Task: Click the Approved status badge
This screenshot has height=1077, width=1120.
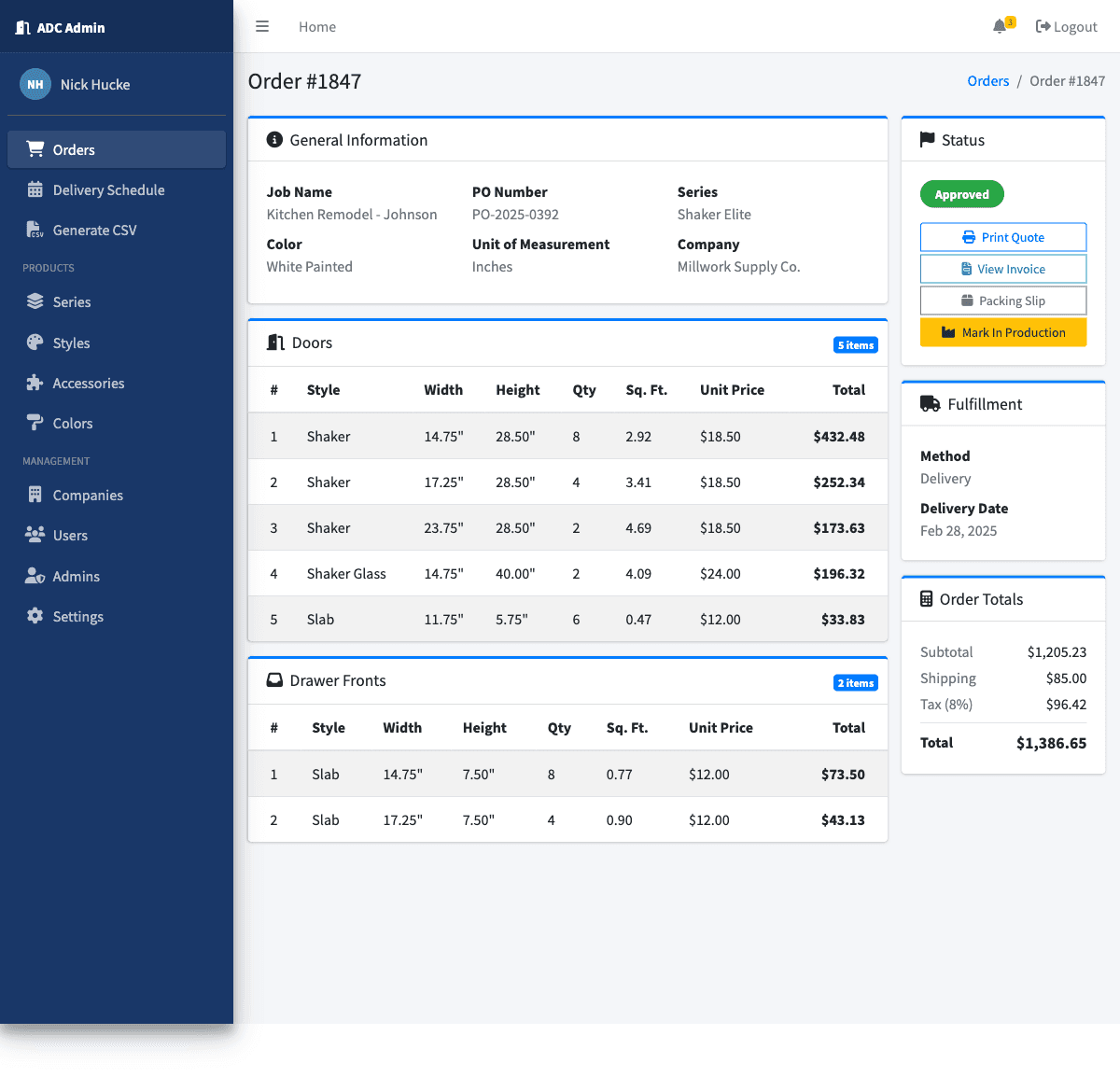Action: [x=962, y=194]
